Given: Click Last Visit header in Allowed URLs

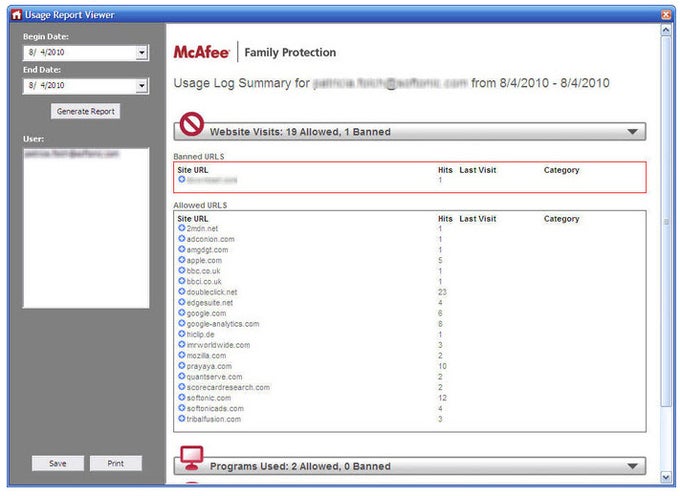Looking at the screenshot, I should [477, 219].
